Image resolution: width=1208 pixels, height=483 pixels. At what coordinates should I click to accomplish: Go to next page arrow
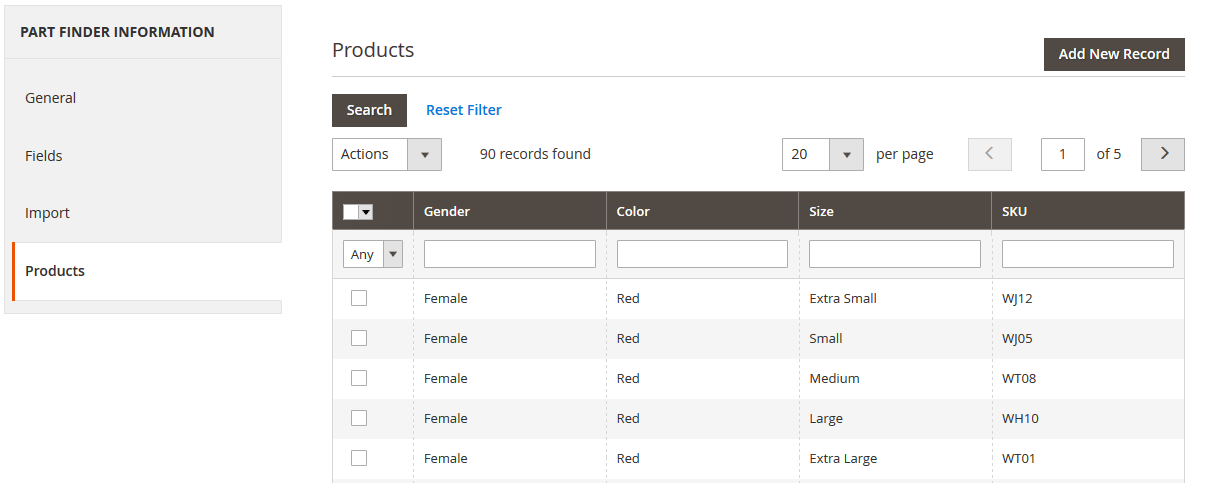coord(1162,154)
